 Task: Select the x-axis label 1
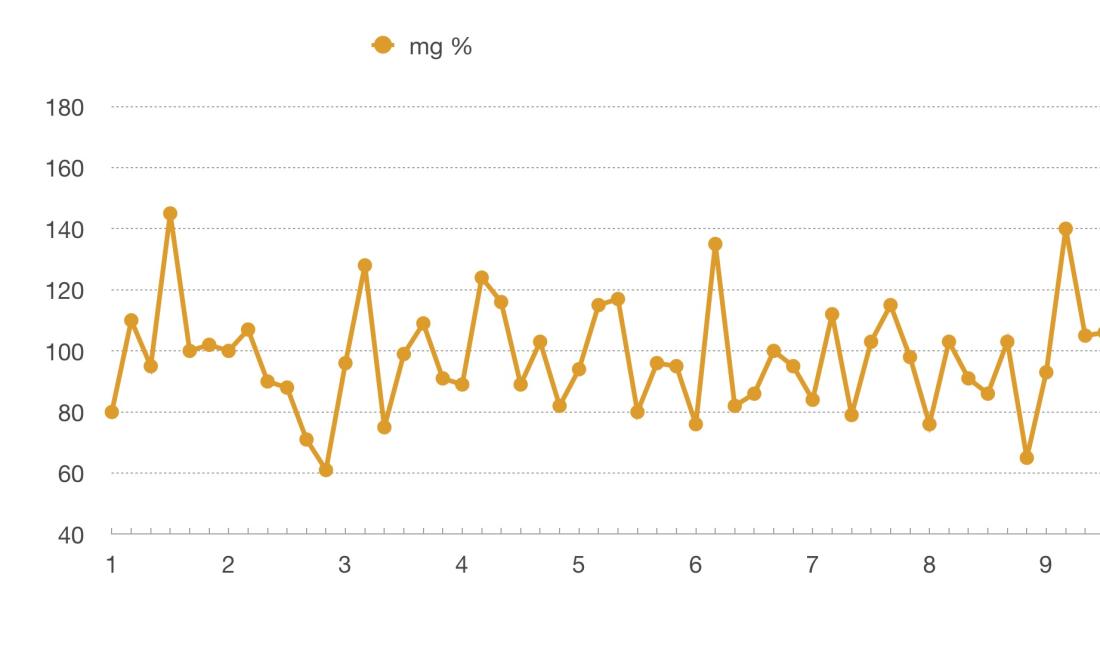pos(112,565)
